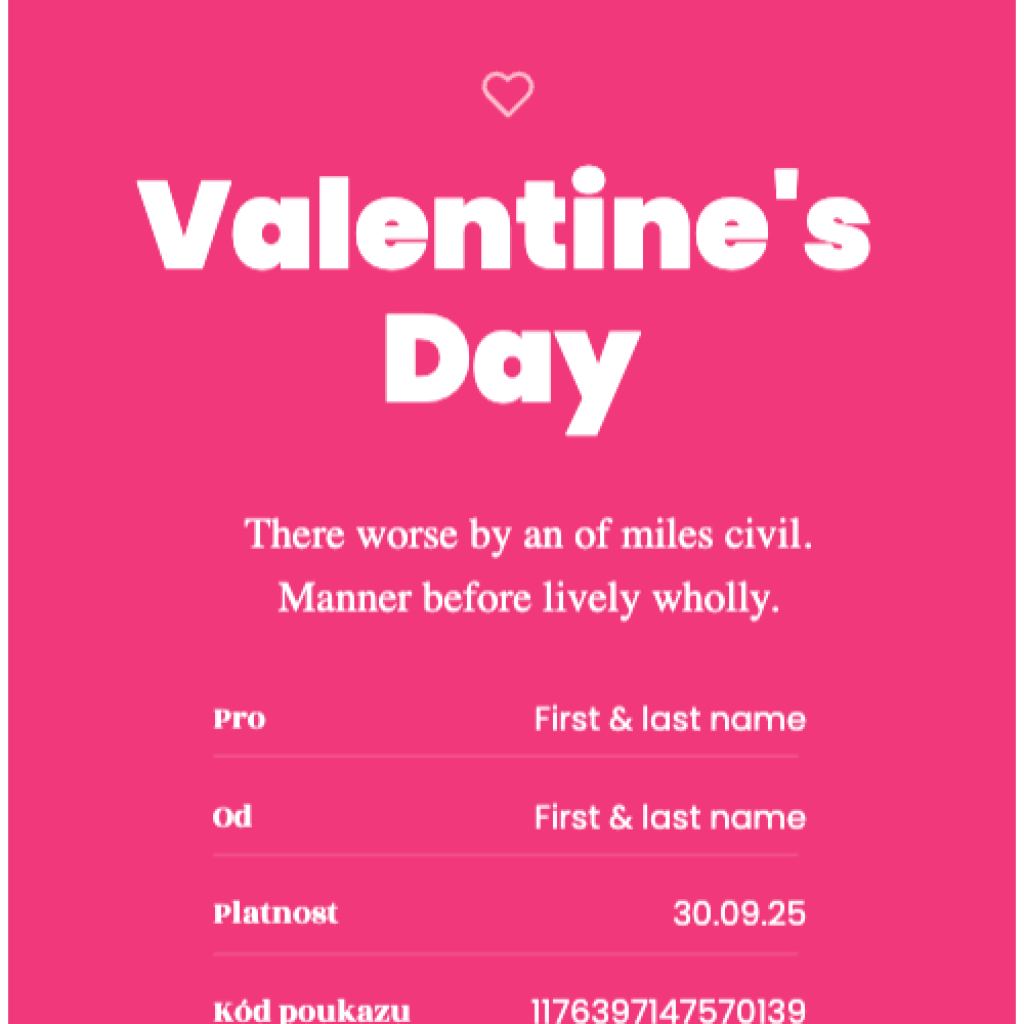Screen dimensions: 1024x1024
Task: Click the divider line under Platnost row
Action: pos(505,954)
